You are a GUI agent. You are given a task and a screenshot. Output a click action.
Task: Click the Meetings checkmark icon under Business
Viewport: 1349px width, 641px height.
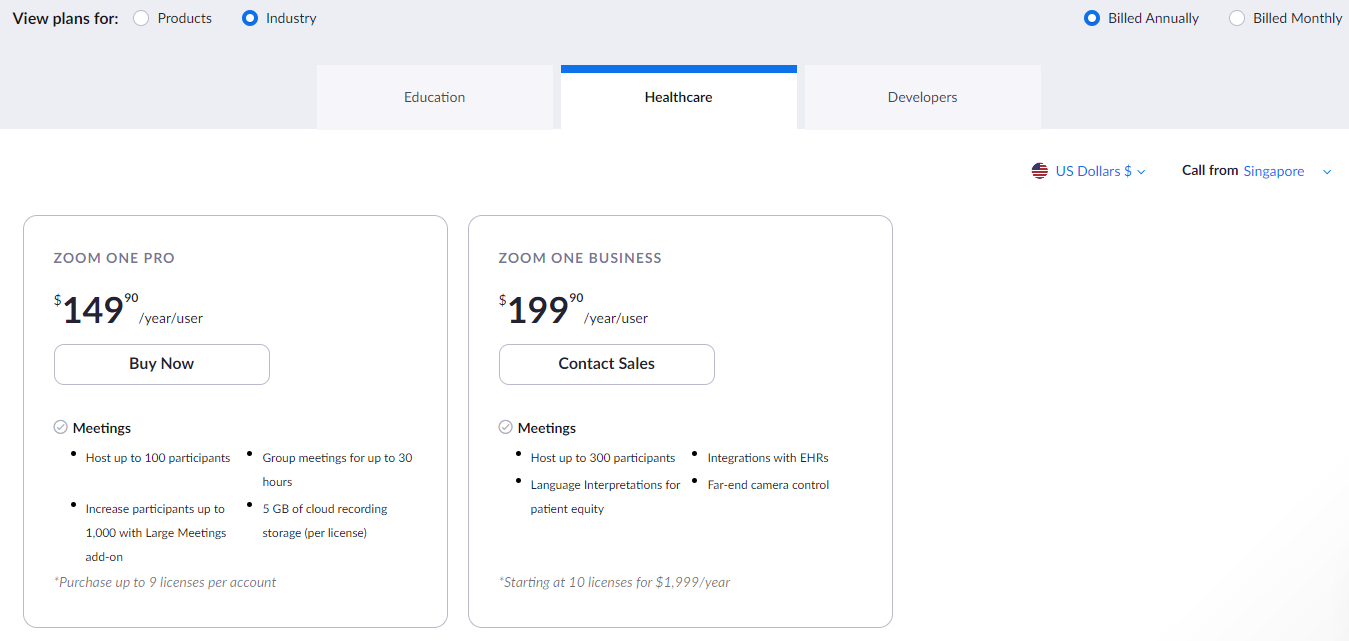pyautogui.click(x=505, y=427)
